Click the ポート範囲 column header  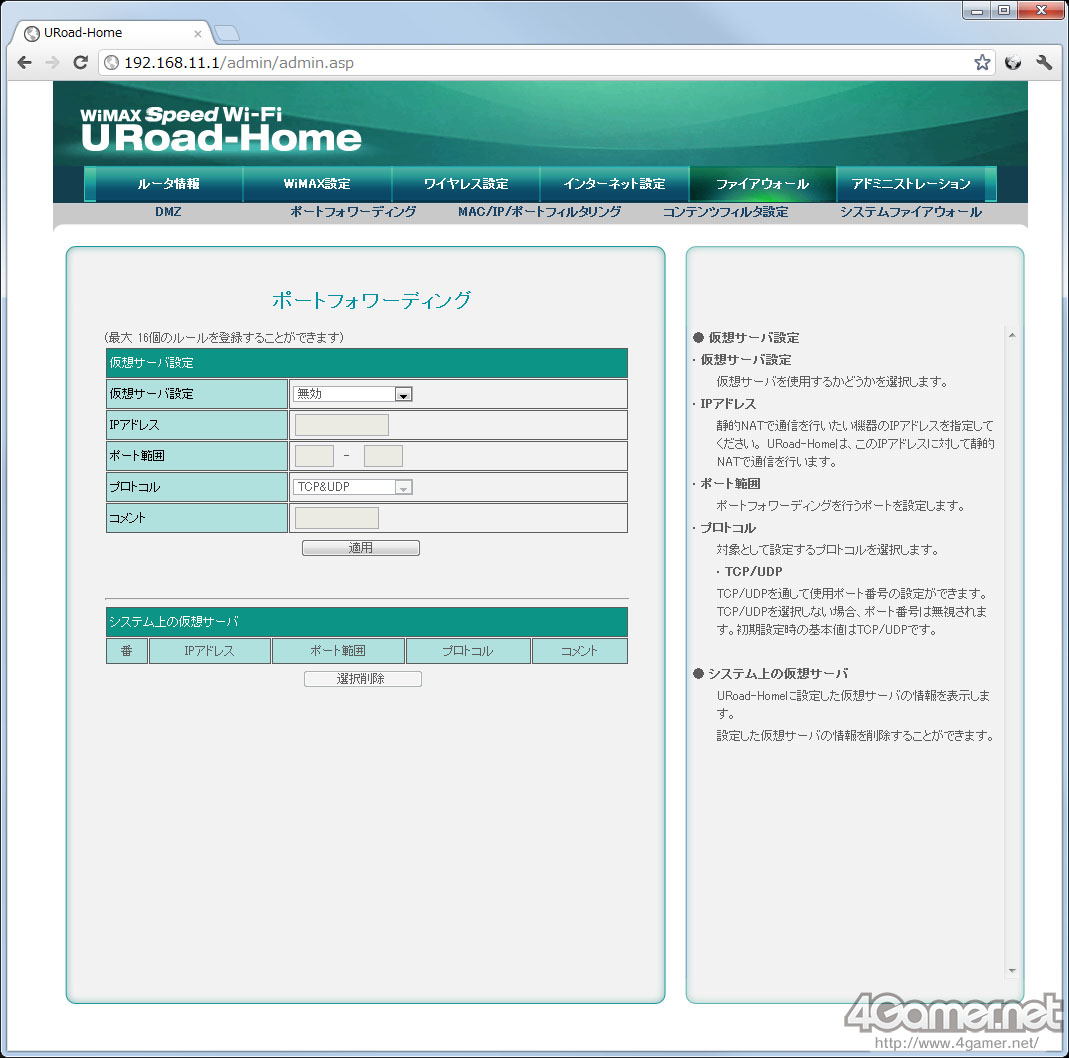338,651
